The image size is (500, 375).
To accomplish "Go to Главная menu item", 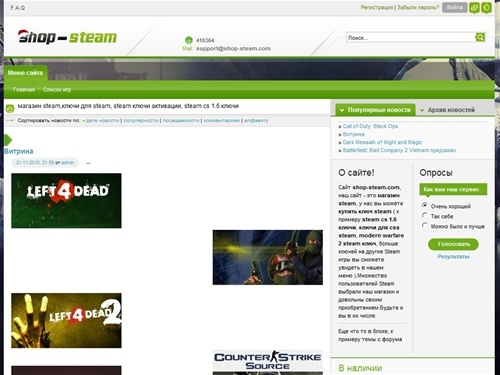I will click(x=24, y=90).
